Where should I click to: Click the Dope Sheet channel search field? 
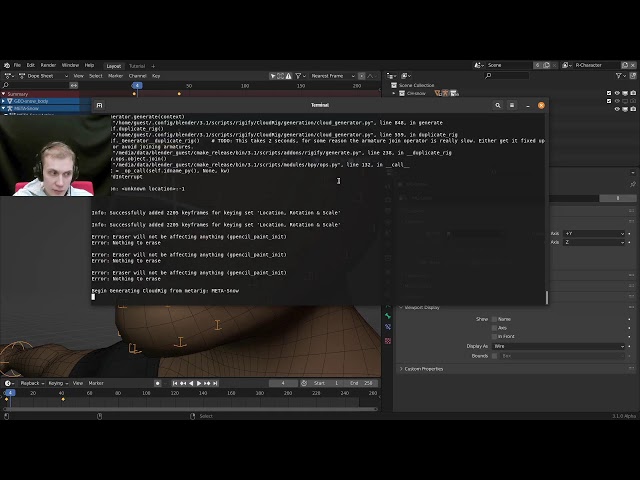click(35, 85)
